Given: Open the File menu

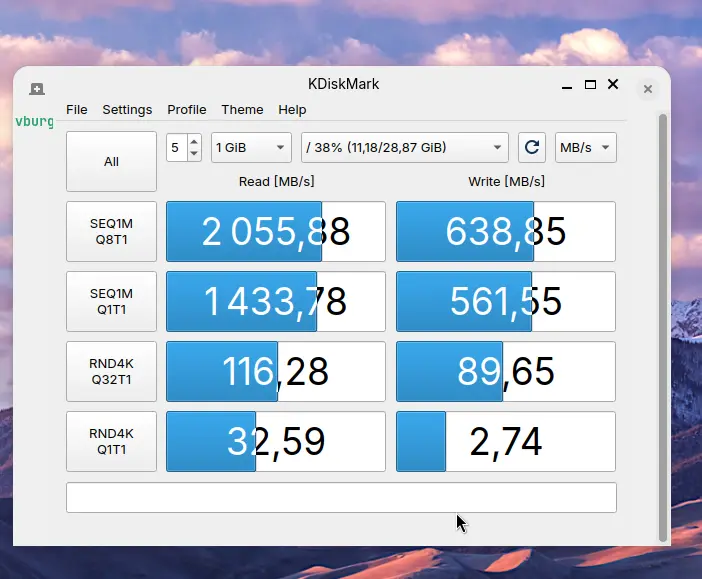Looking at the screenshot, I should [77, 110].
